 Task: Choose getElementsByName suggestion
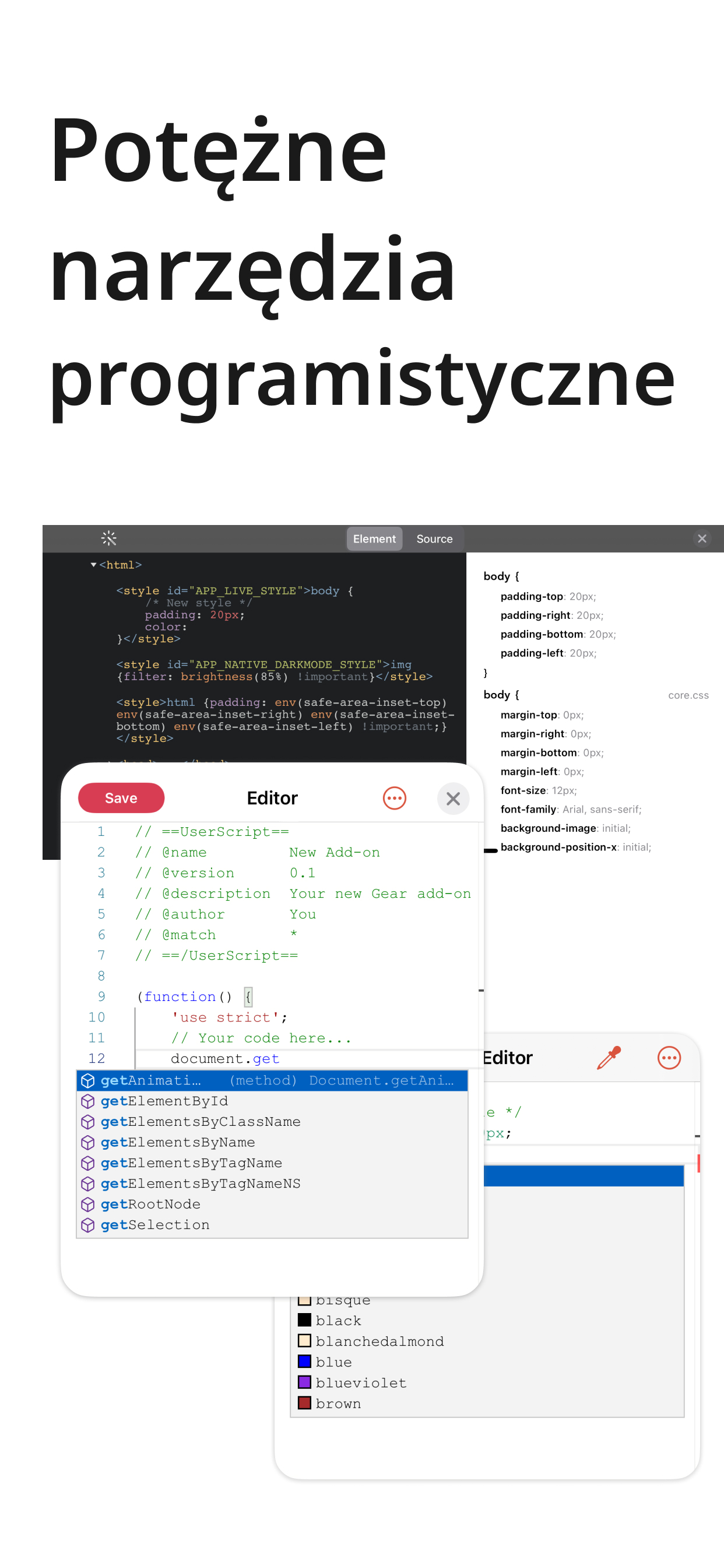[x=272, y=1143]
